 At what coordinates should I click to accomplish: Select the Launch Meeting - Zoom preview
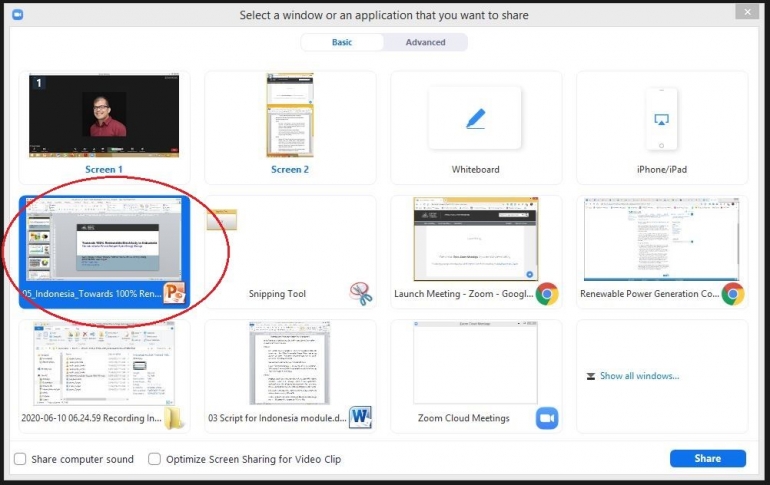click(475, 240)
